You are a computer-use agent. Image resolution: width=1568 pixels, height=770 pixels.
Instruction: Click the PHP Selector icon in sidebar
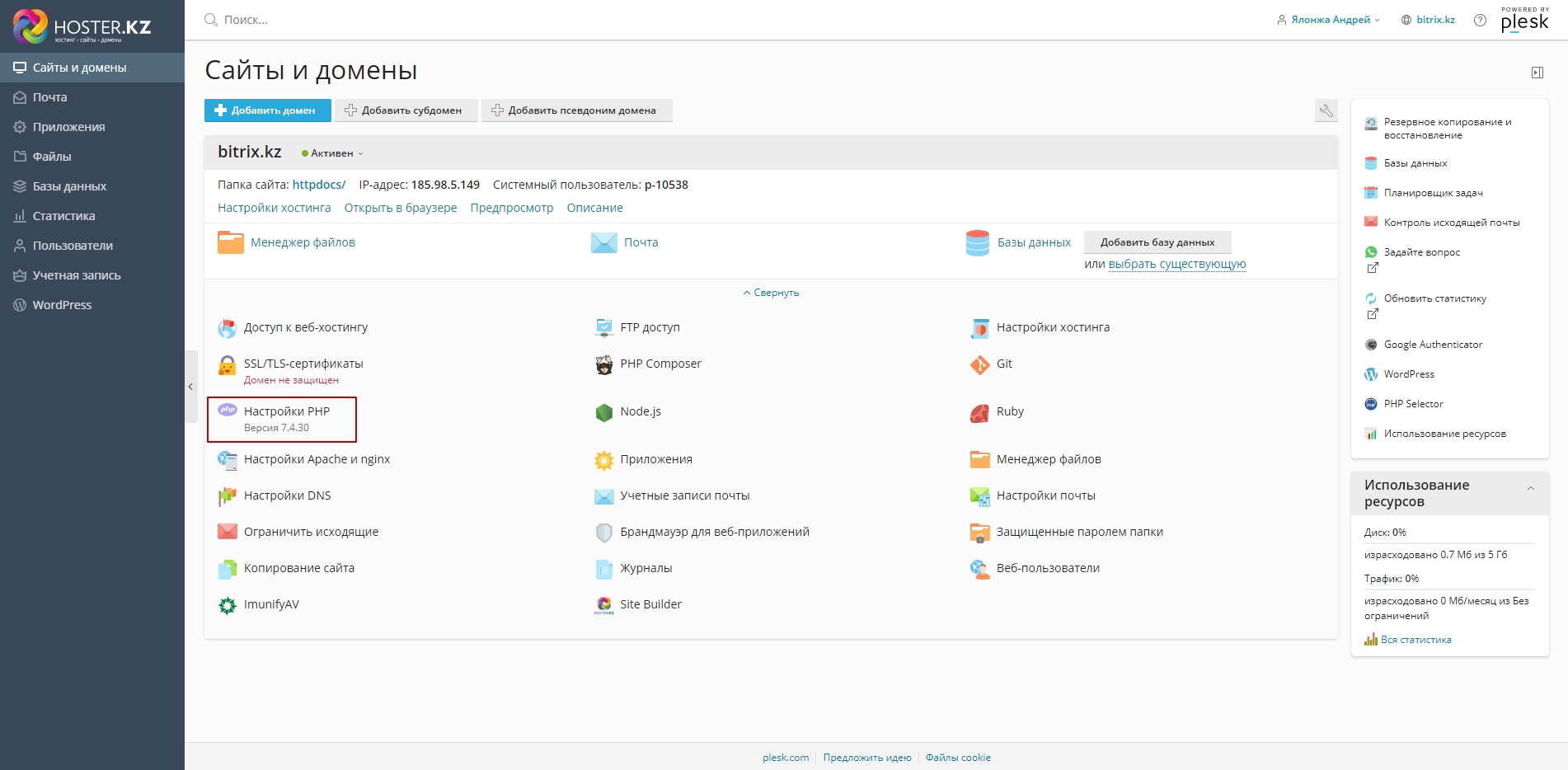[x=1371, y=404]
